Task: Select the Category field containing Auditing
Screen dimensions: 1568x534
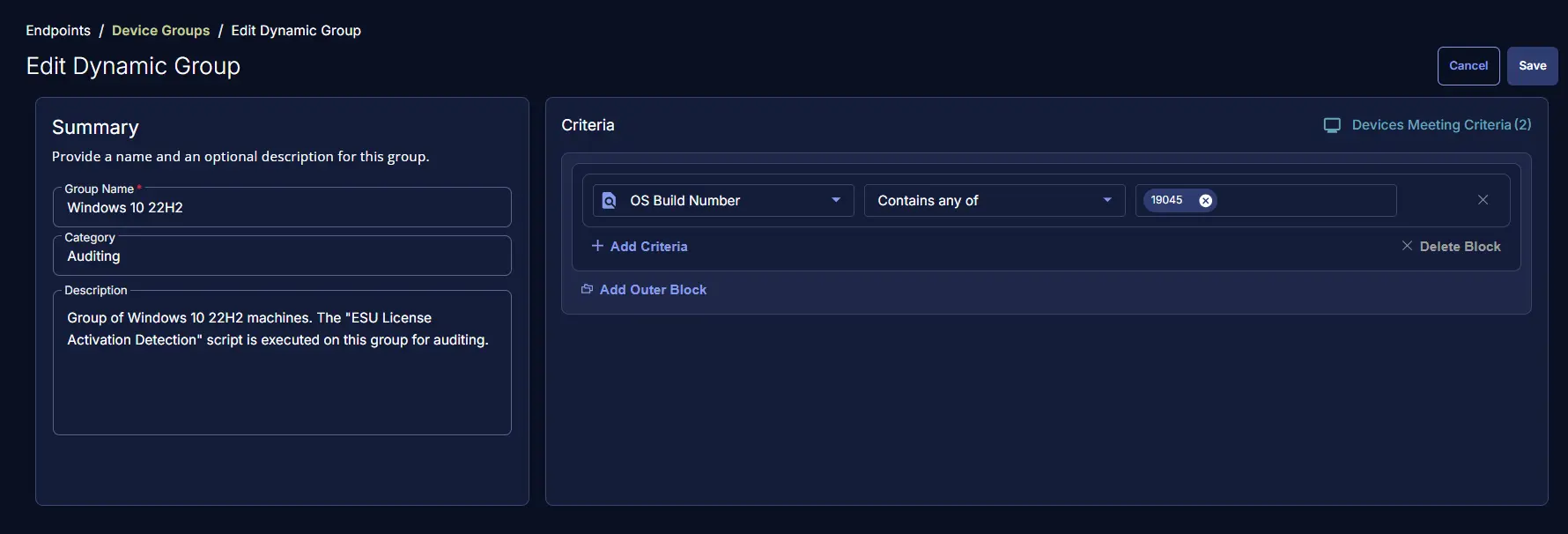Action: 282,256
